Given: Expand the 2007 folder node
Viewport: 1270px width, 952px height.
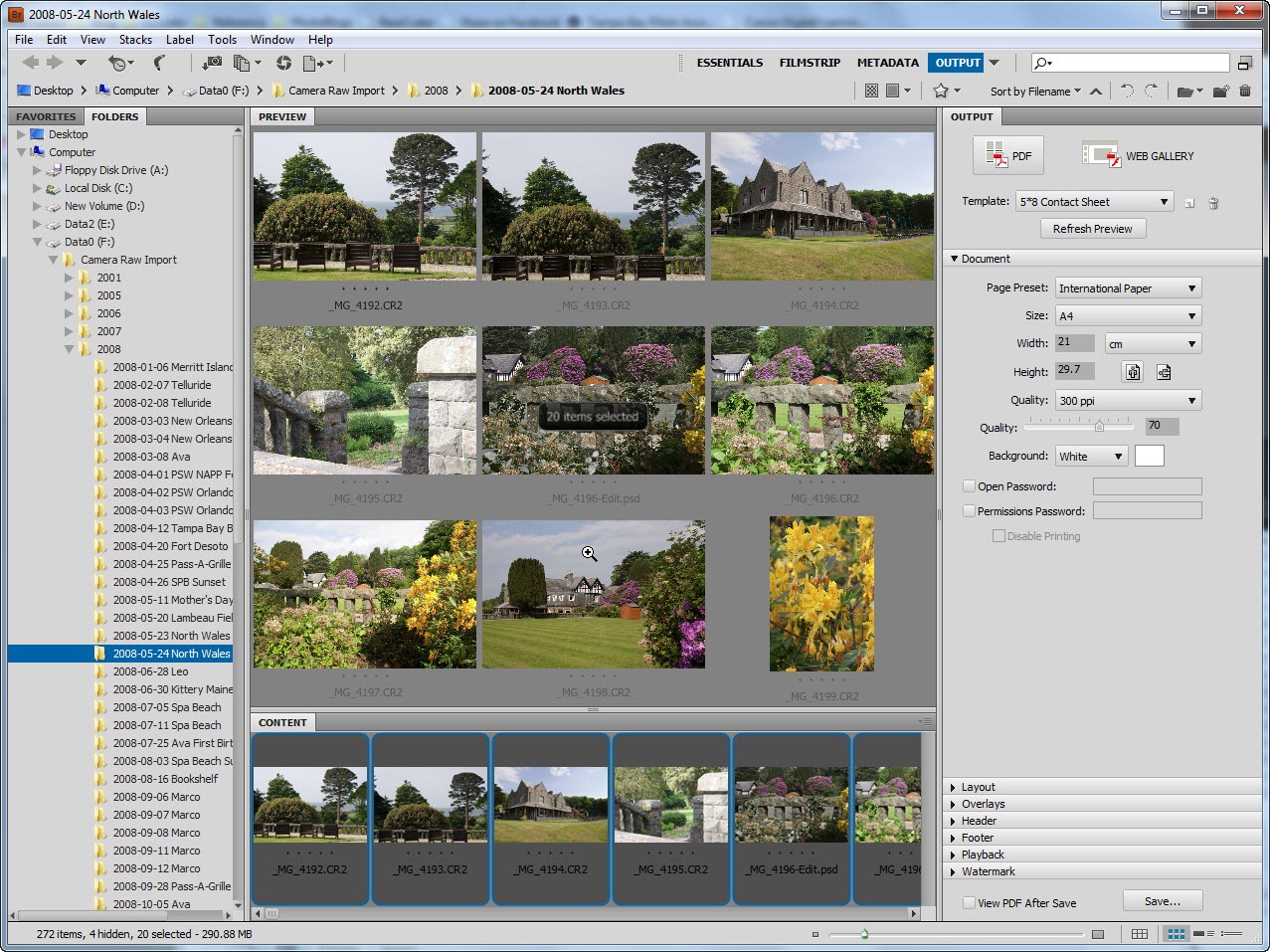Looking at the screenshot, I should 69,331.
